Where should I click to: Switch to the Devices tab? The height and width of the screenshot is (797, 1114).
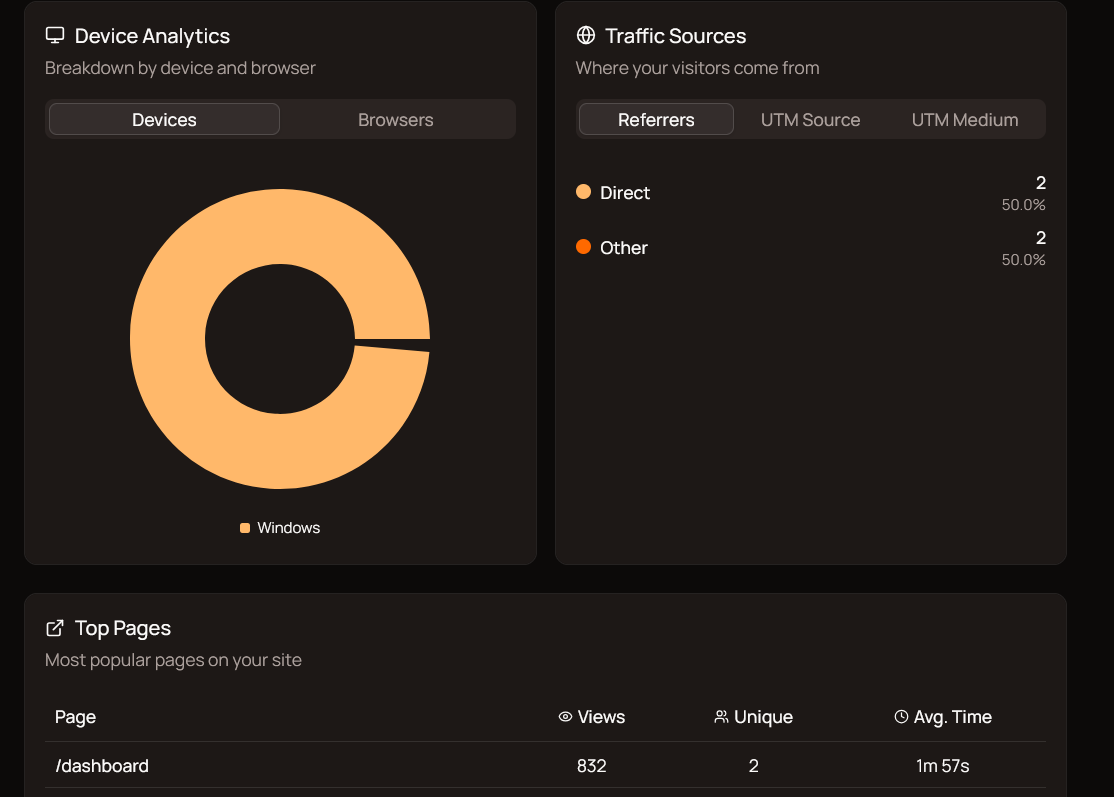pos(164,119)
